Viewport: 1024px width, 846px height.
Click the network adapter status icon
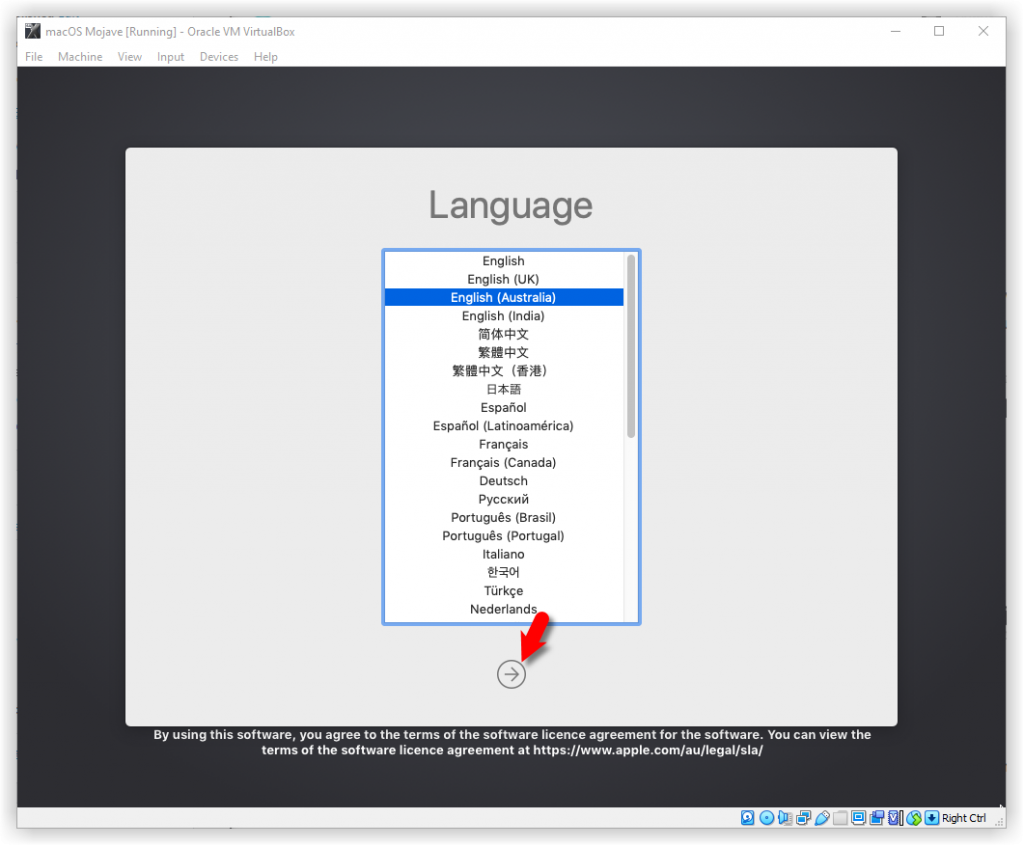803,818
